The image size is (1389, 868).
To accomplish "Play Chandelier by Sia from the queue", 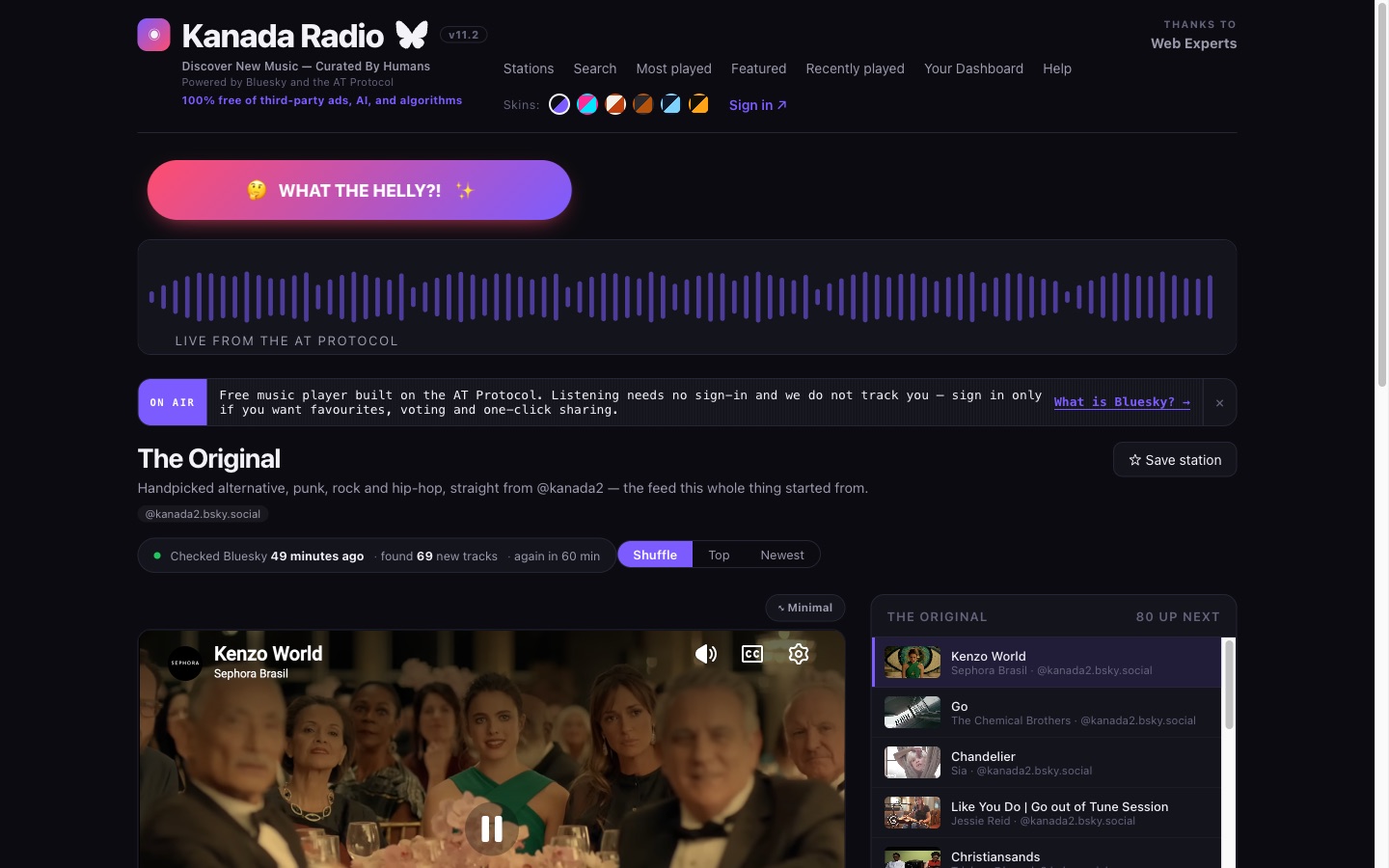I will pyautogui.click(x=1047, y=763).
